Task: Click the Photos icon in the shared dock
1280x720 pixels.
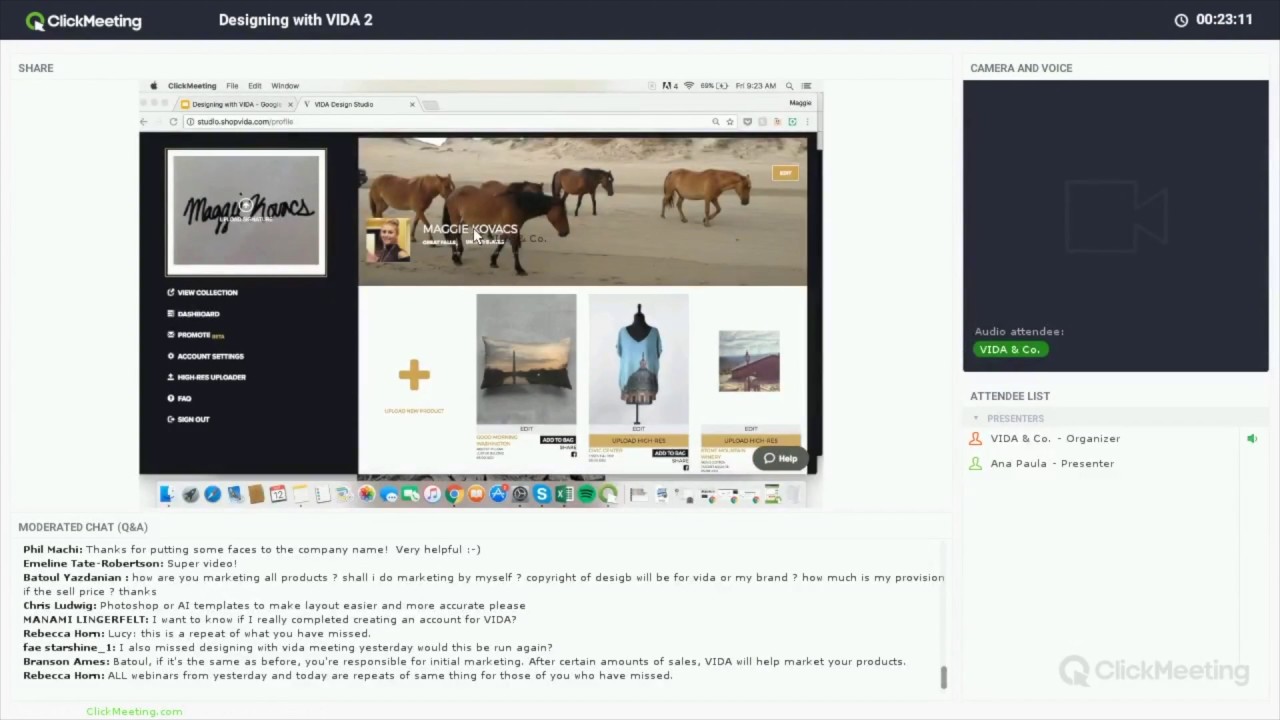Action: click(367, 494)
